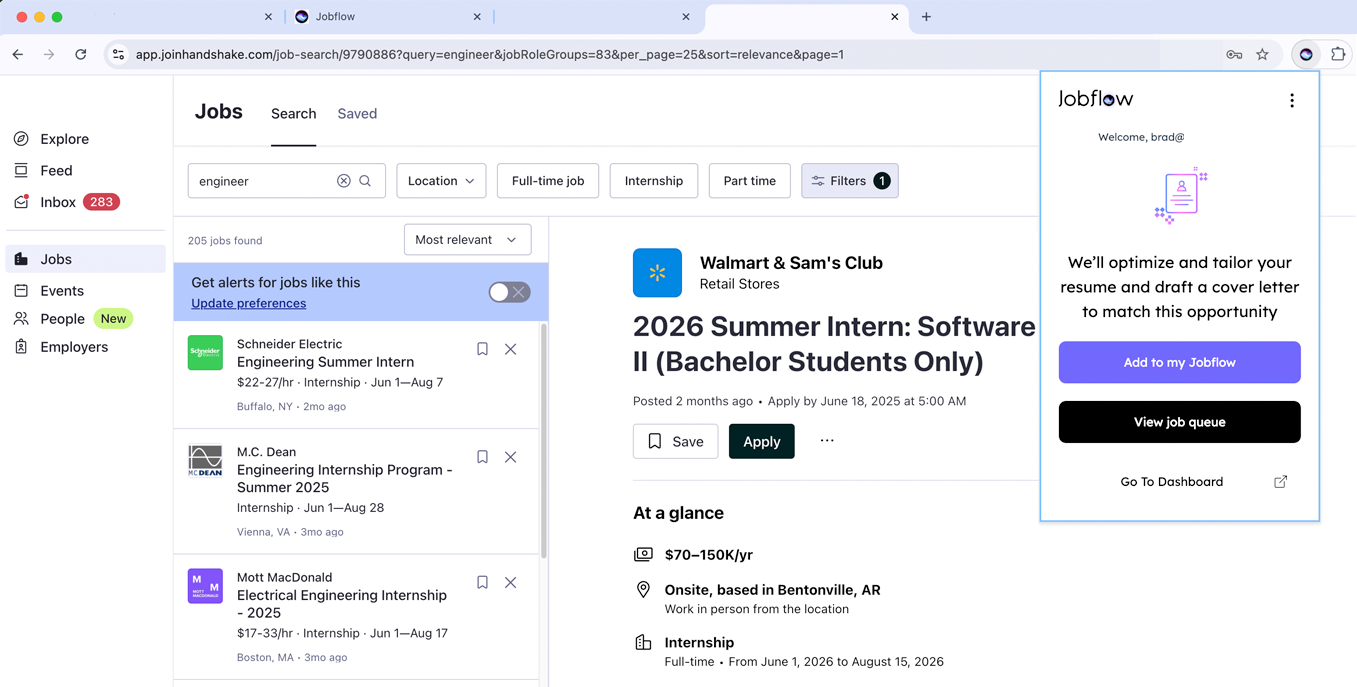
Task: Click Update preferences link
Action: pos(249,303)
